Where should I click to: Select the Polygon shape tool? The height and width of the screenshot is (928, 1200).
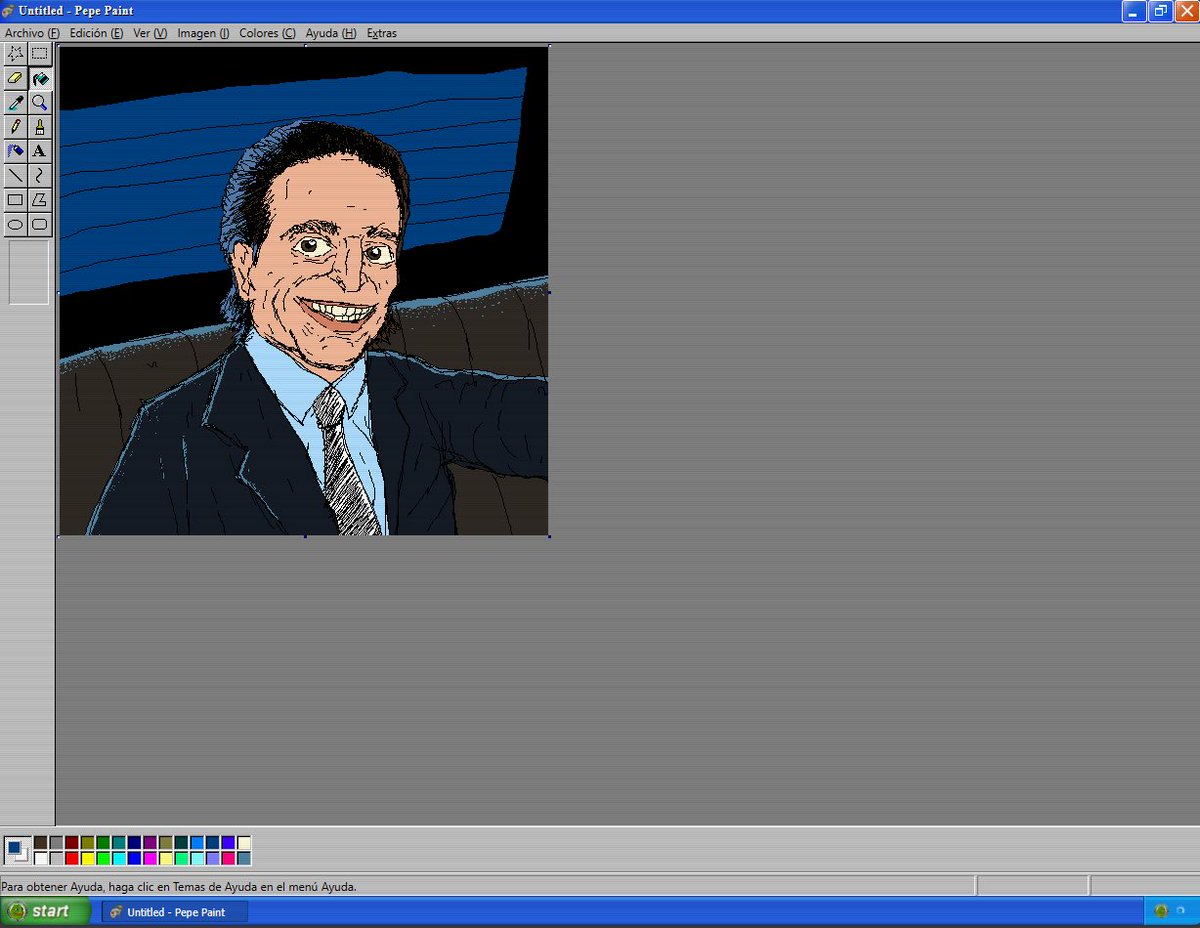(x=39, y=200)
